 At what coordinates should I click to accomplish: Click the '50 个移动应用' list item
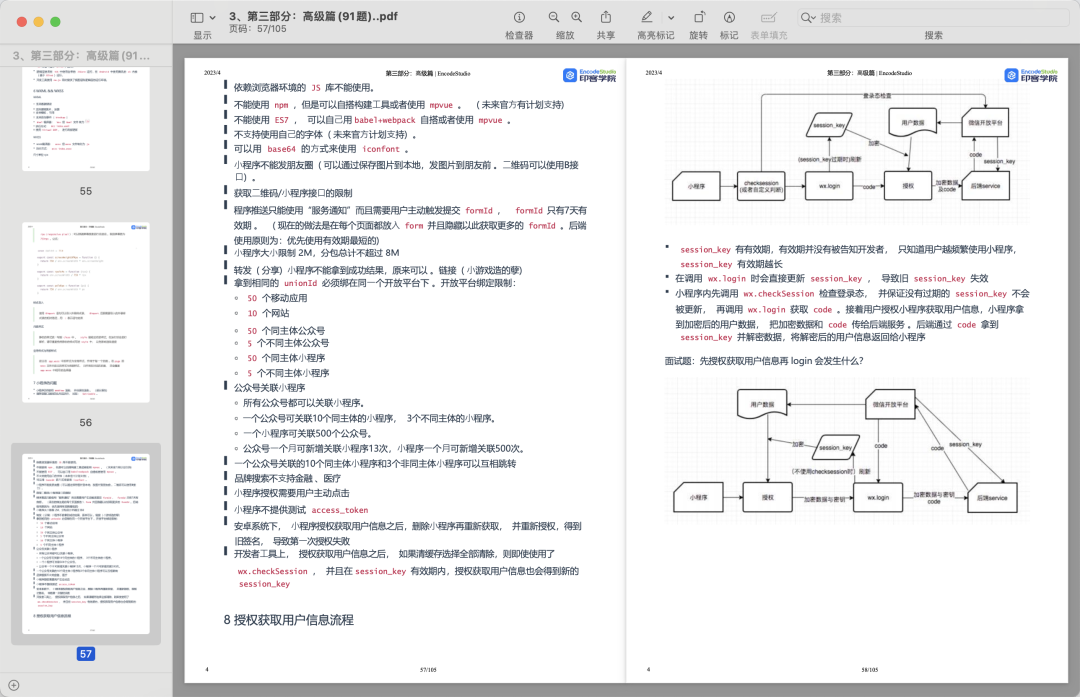pos(277,298)
